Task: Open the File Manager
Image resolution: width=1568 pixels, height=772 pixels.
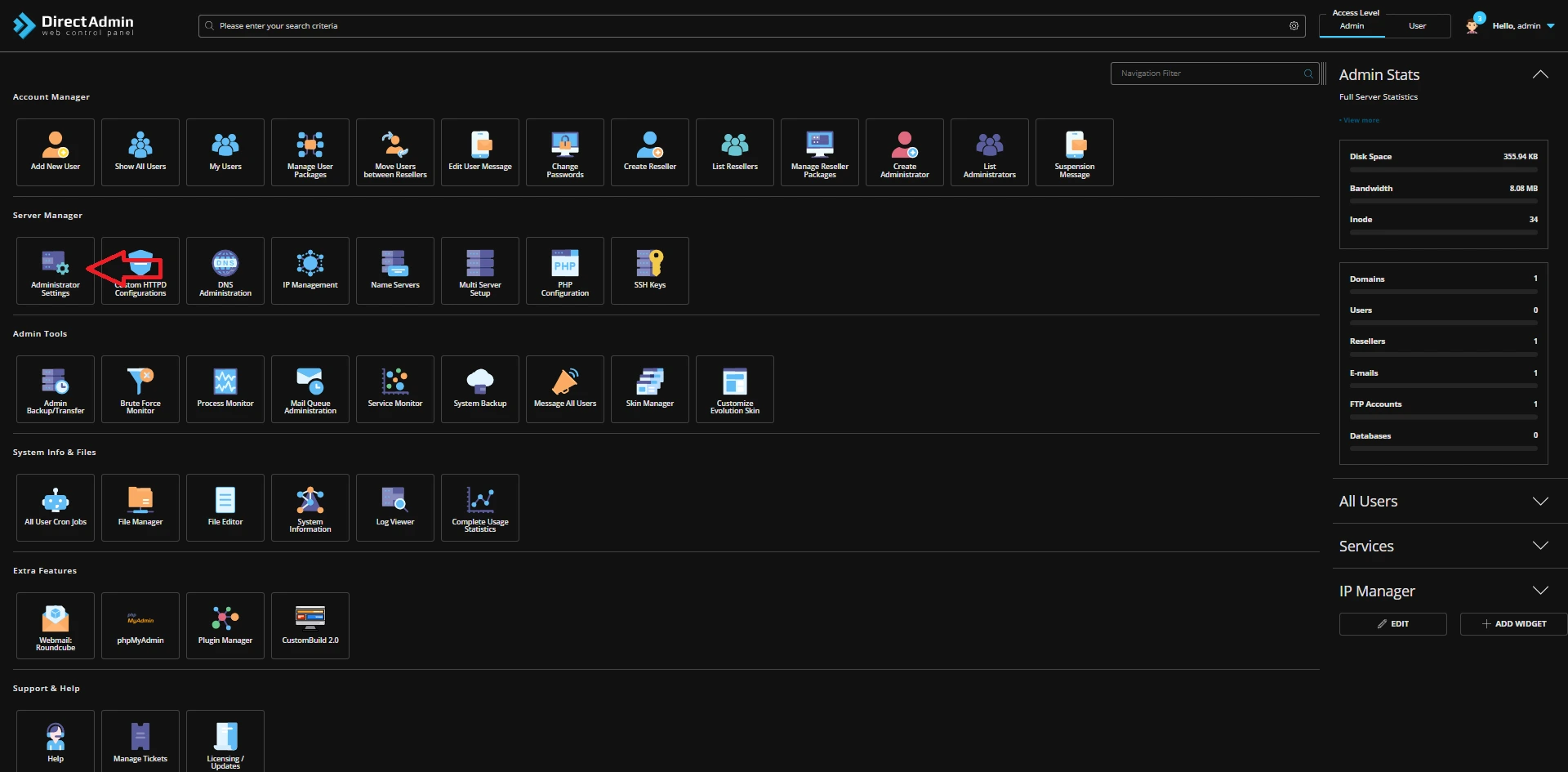Action: 140,507
